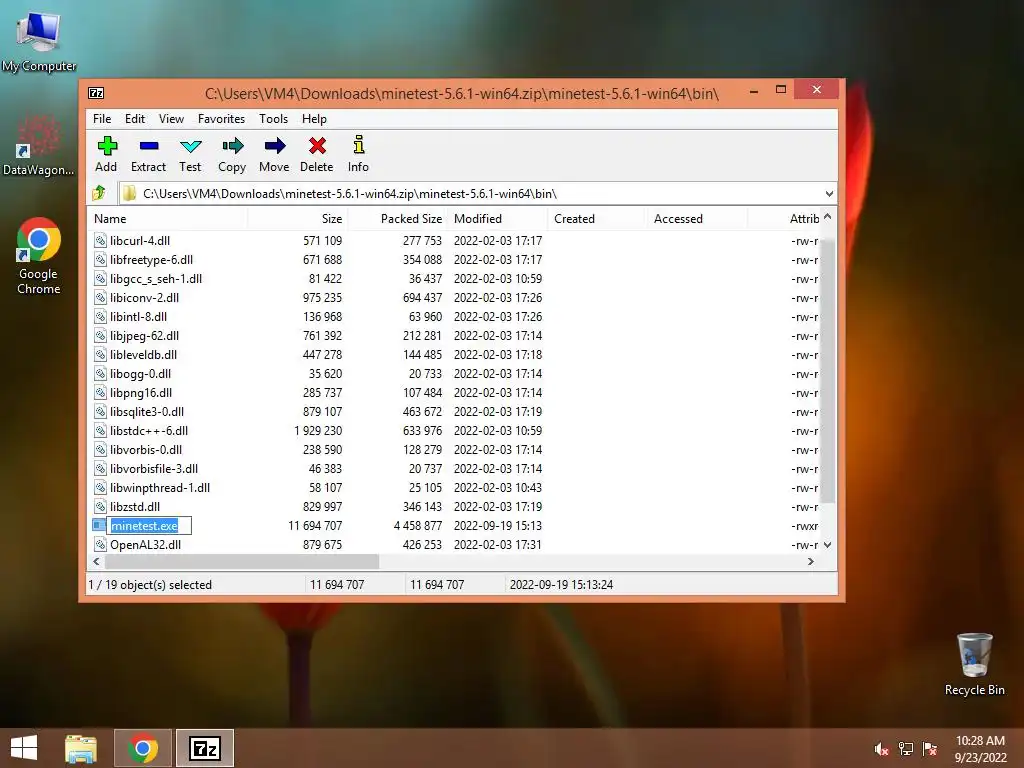The width and height of the screenshot is (1024, 768).
Task: Click file icon of OpenAL32.dll
Action: click(100, 544)
